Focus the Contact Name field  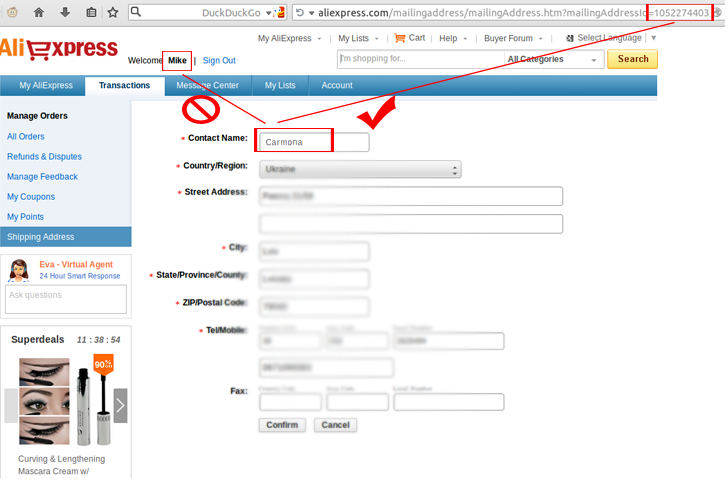tap(314, 143)
